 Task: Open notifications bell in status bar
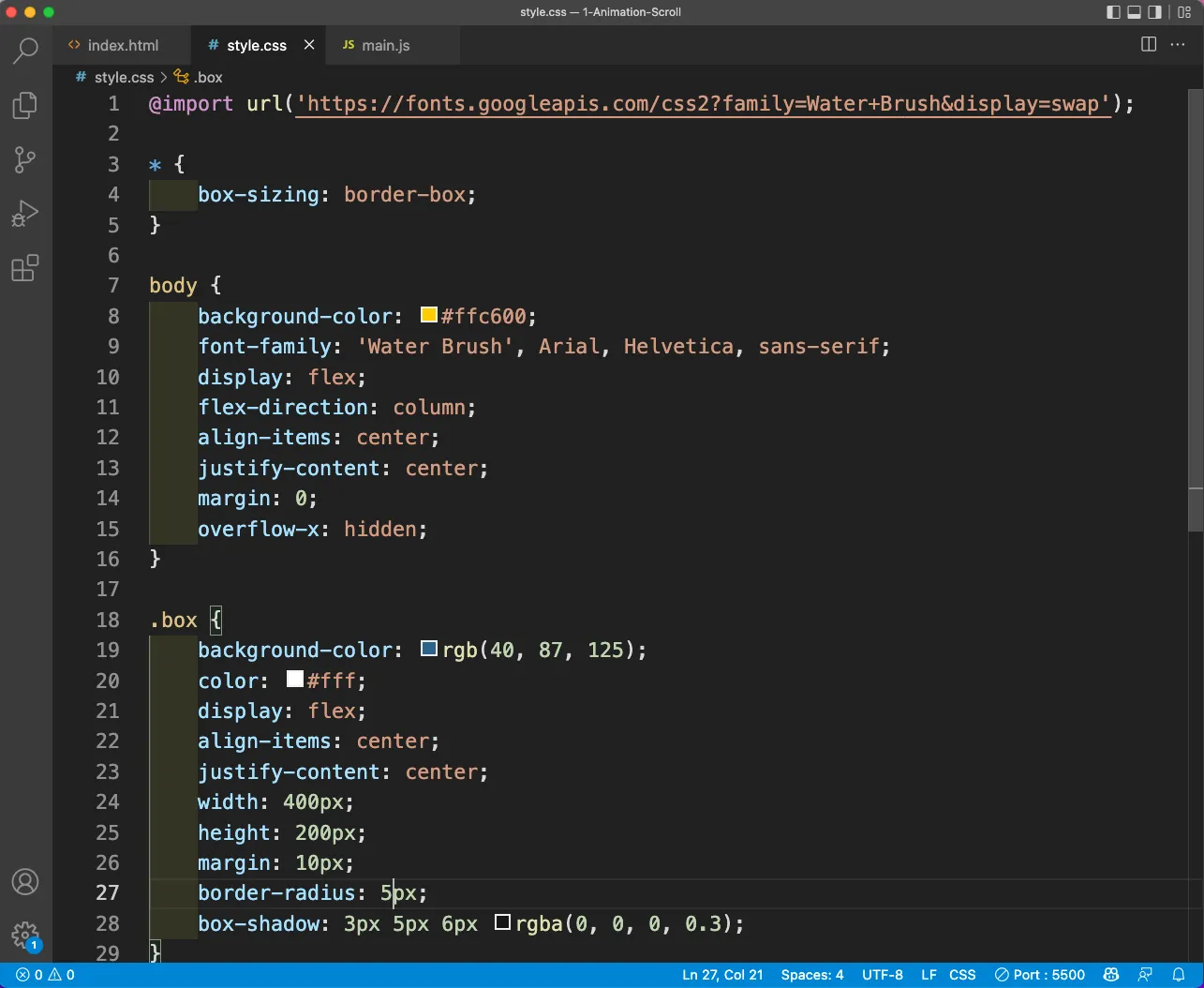[1179, 975]
